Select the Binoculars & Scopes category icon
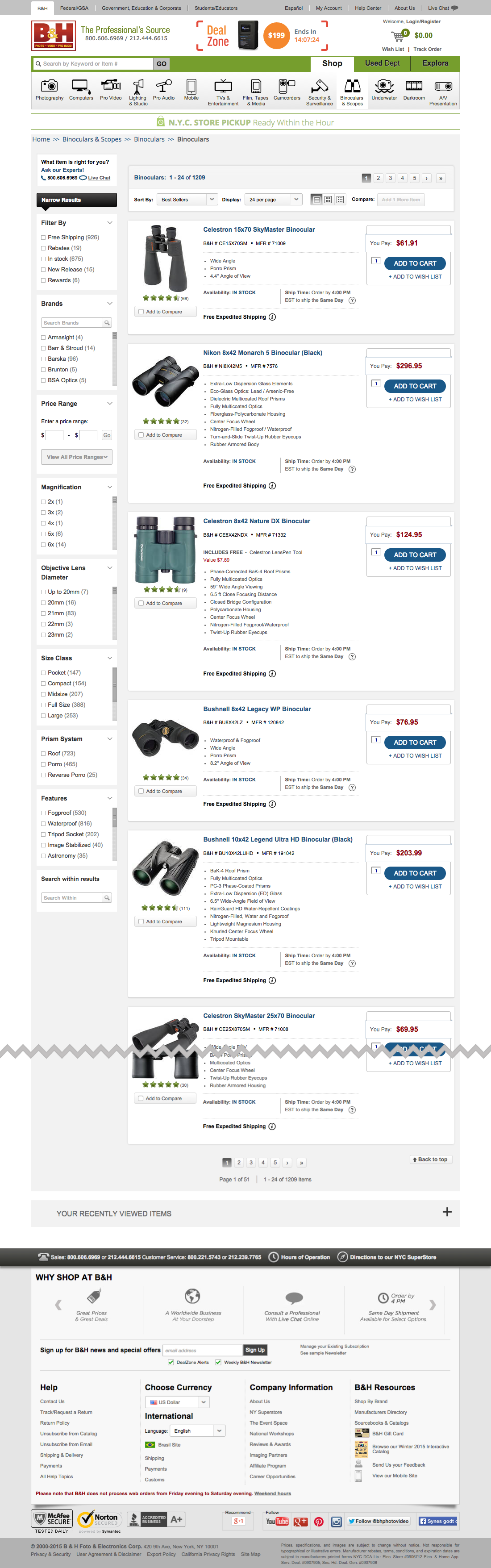The image size is (491, 1568). tap(352, 90)
